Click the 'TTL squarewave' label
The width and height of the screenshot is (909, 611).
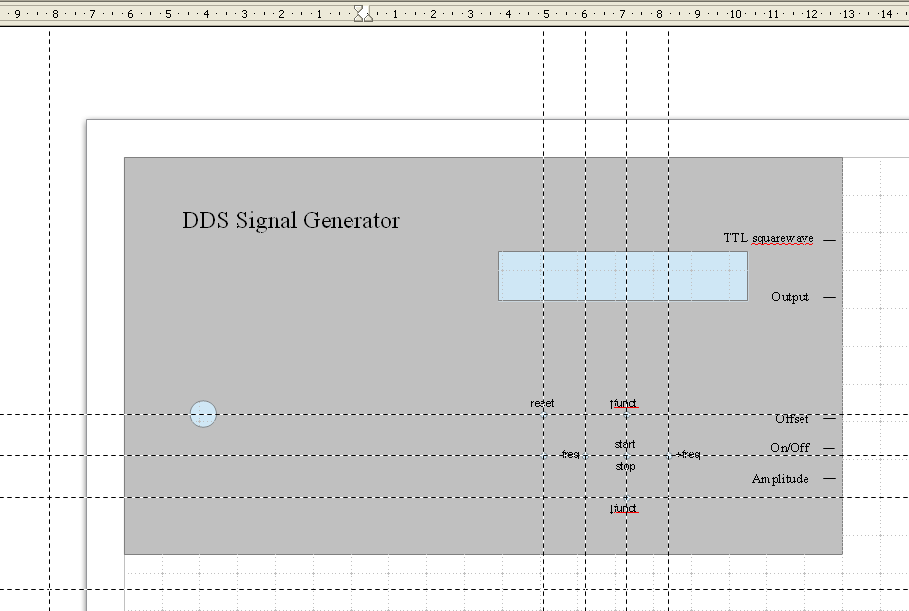click(x=768, y=238)
